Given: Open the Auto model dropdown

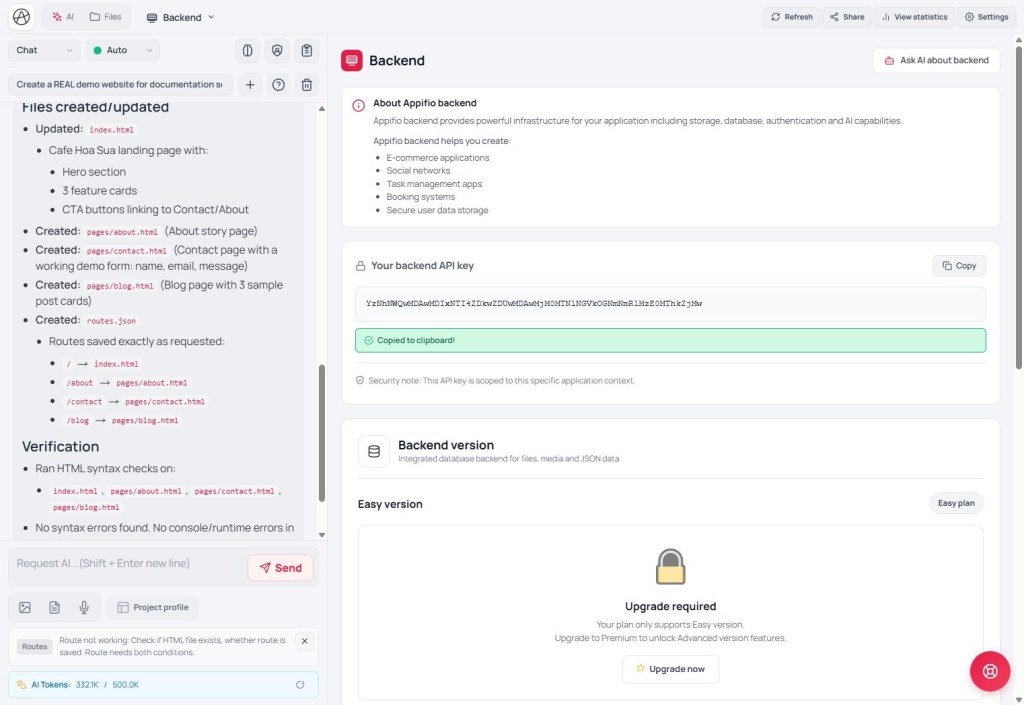Looking at the screenshot, I should point(123,50).
